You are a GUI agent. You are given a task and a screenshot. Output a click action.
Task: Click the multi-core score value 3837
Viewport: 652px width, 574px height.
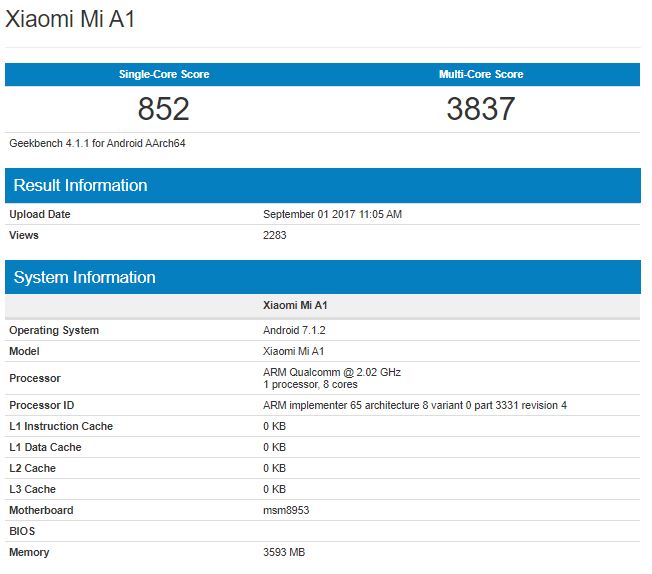(x=481, y=109)
